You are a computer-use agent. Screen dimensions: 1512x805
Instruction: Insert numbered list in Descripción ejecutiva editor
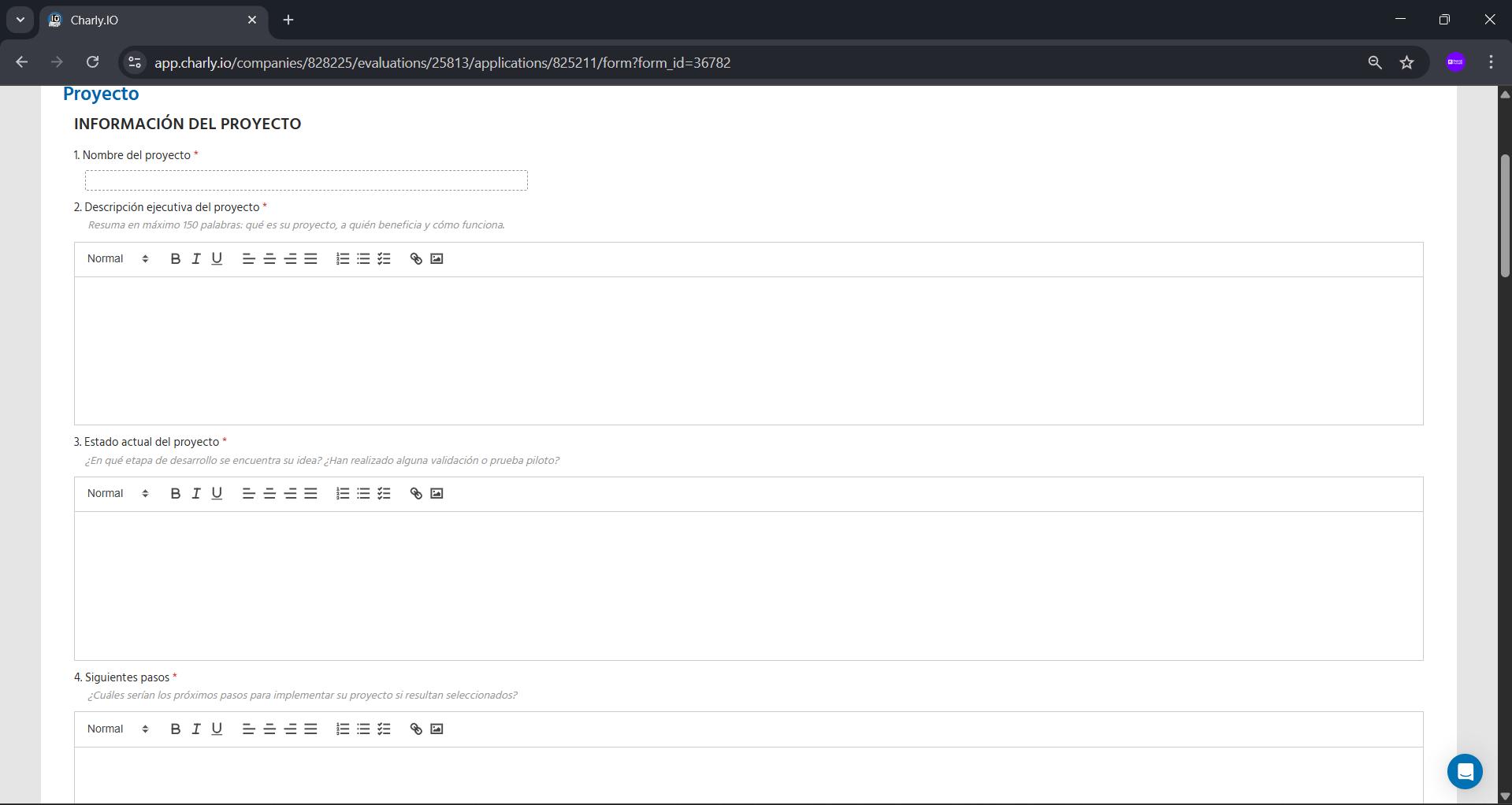tap(343, 258)
